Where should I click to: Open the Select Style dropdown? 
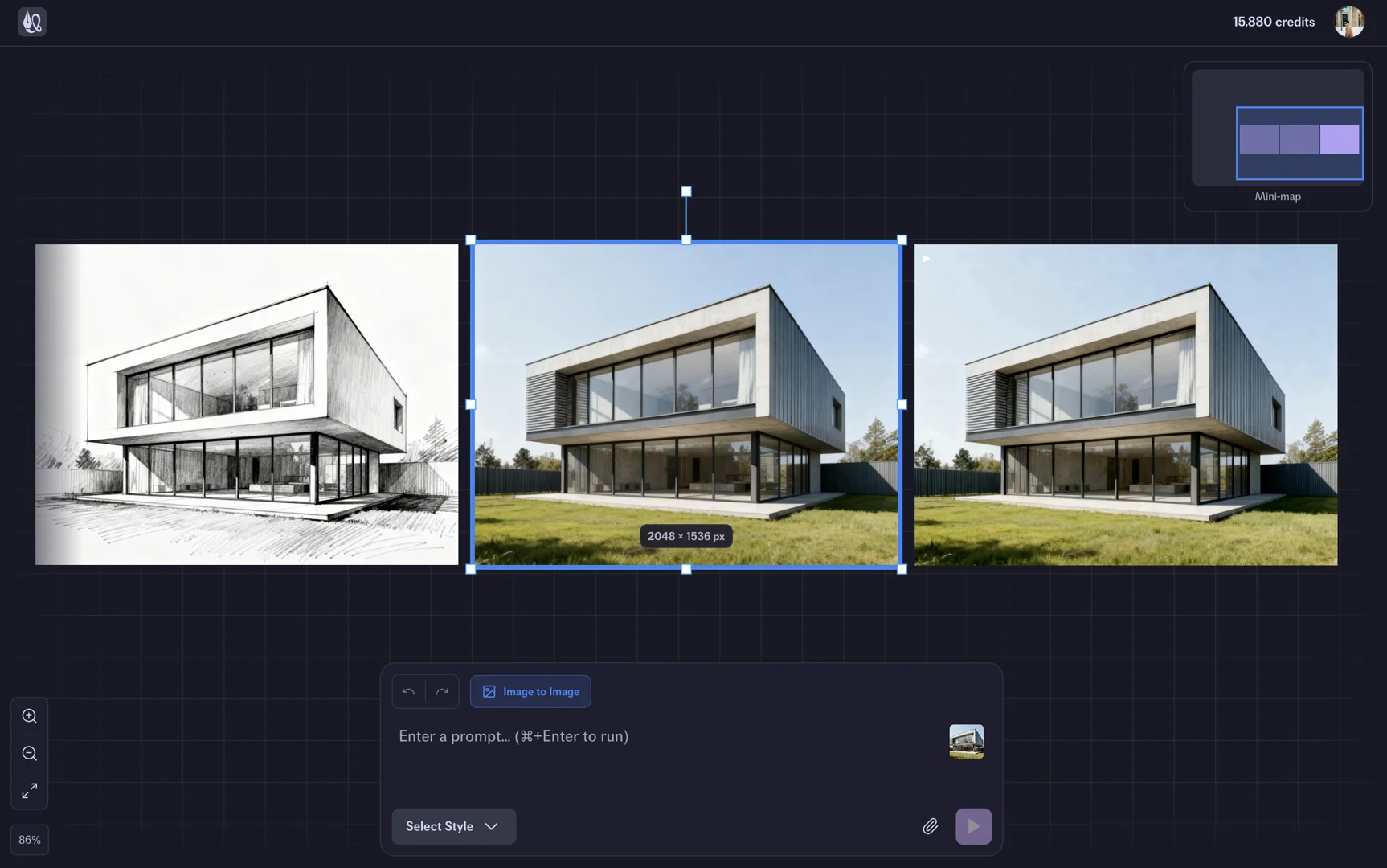pos(453,826)
